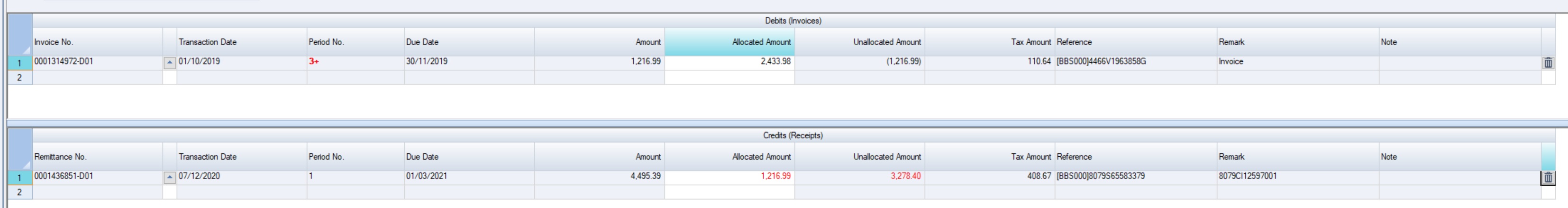Edit Credits allocated amount cell 1,216.99
The height and width of the screenshot is (208, 1568).
(x=729, y=176)
